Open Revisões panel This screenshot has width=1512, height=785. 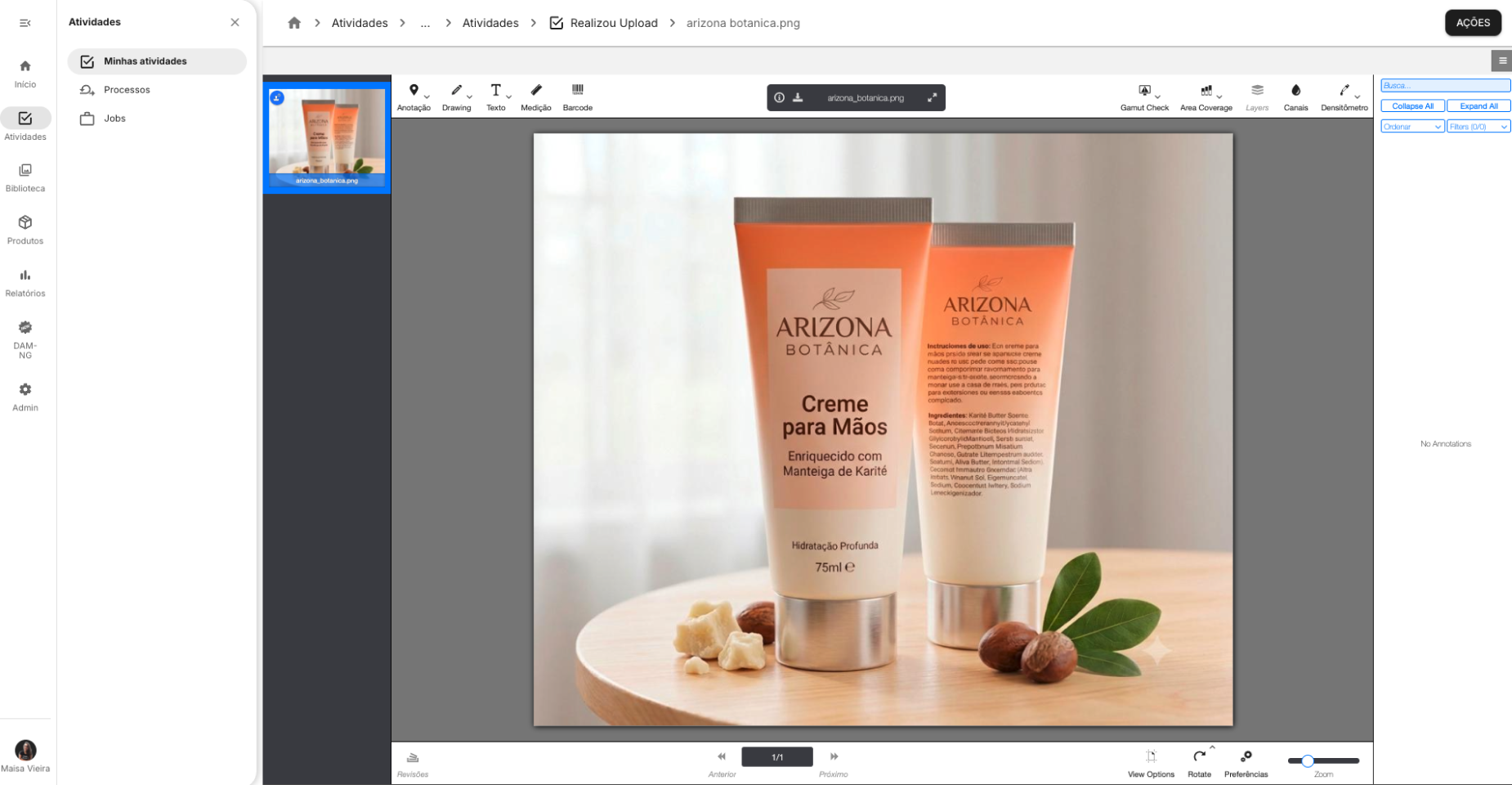pyautogui.click(x=413, y=764)
